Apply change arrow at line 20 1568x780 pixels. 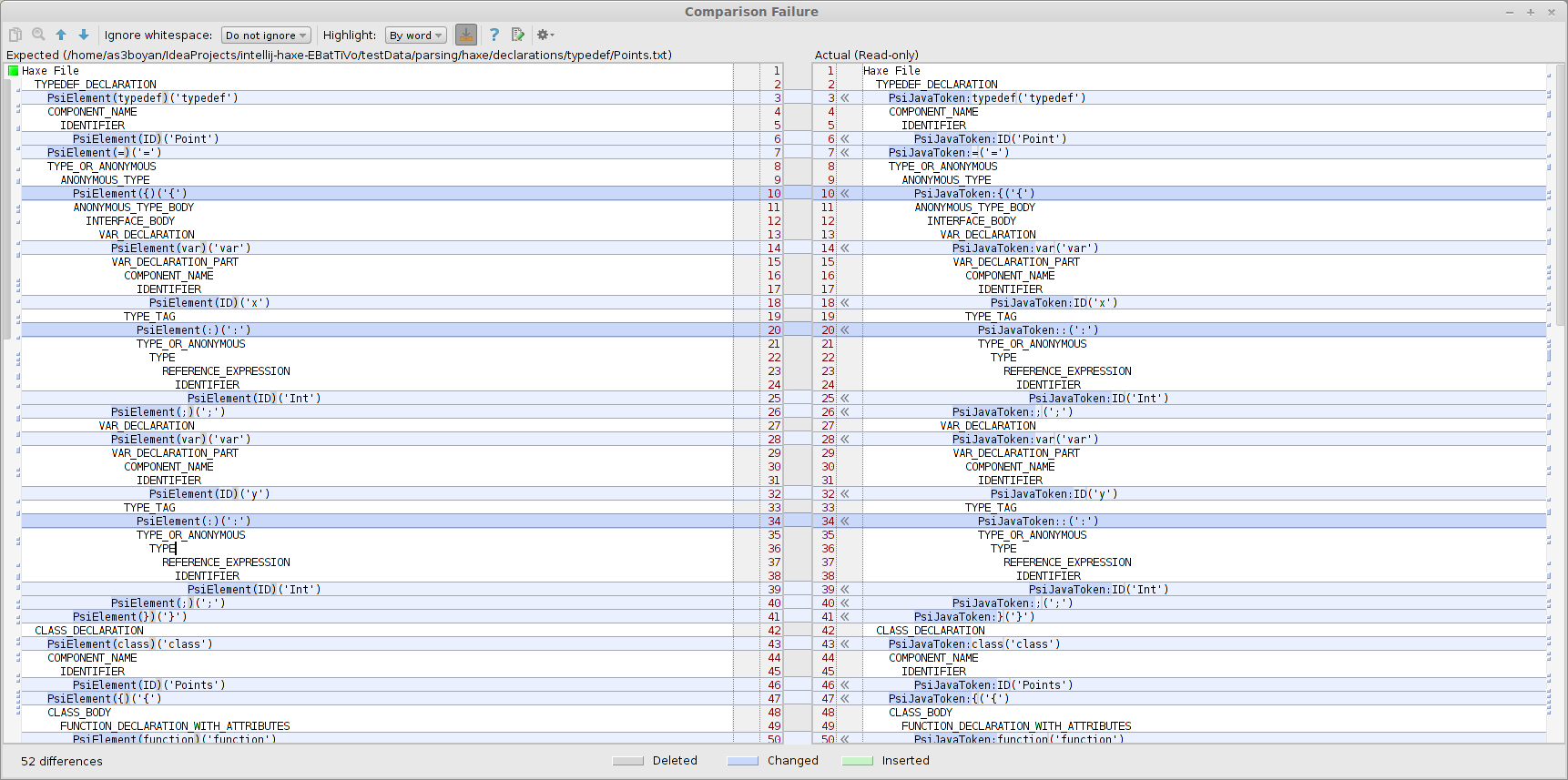click(845, 330)
